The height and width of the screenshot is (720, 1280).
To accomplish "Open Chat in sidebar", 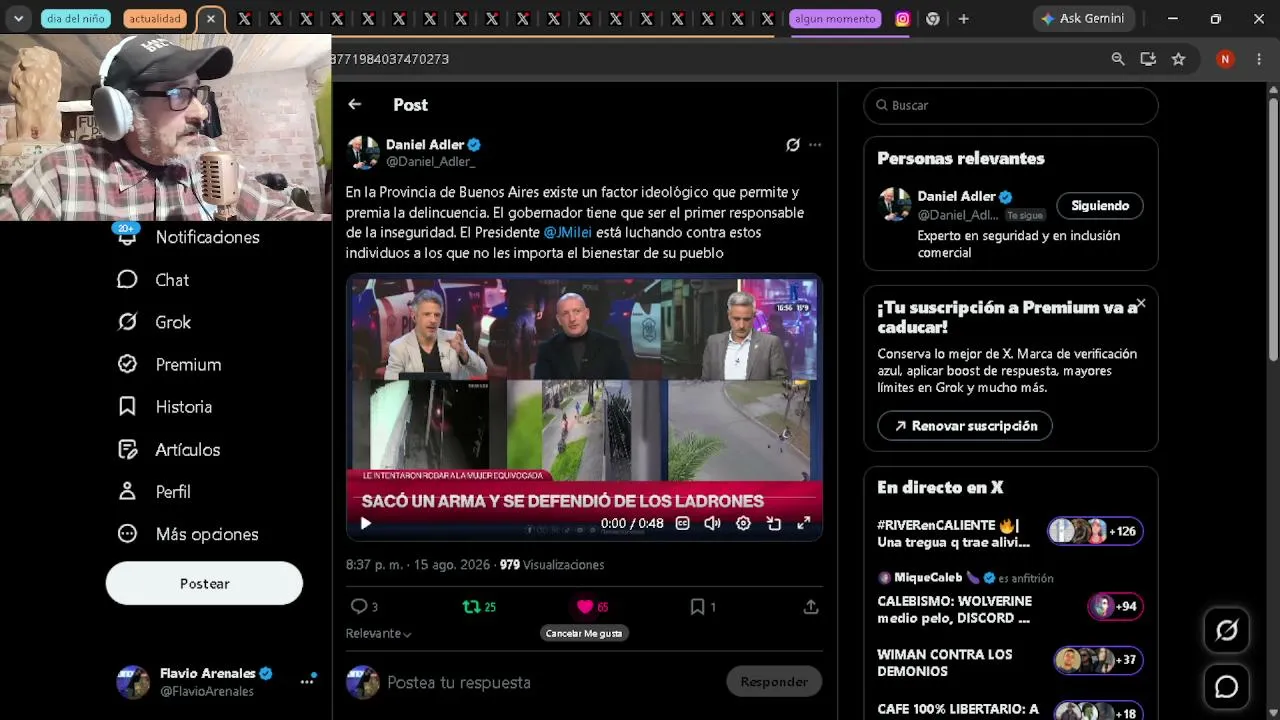I will (153, 280).
